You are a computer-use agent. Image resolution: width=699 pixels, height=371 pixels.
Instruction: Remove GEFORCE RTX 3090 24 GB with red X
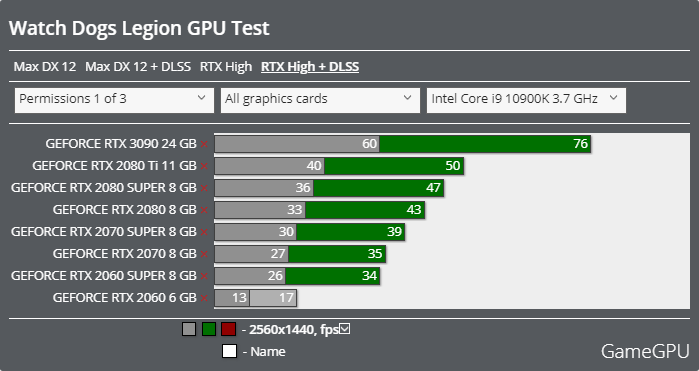(x=204, y=144)
